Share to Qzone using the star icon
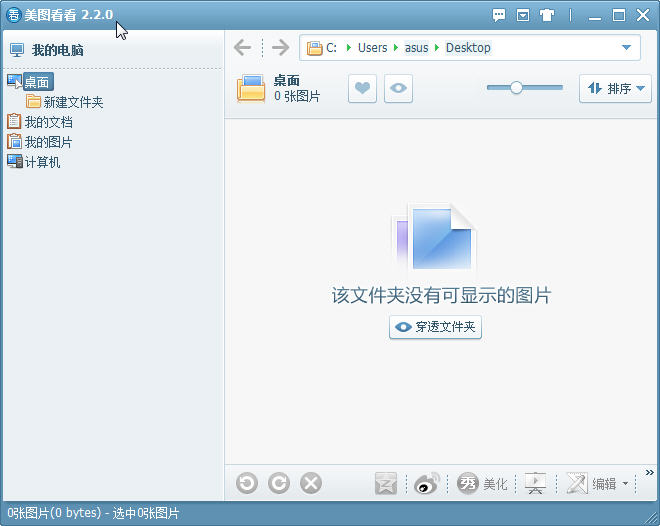This screenshot has width=660, height=526. (386, 484)
